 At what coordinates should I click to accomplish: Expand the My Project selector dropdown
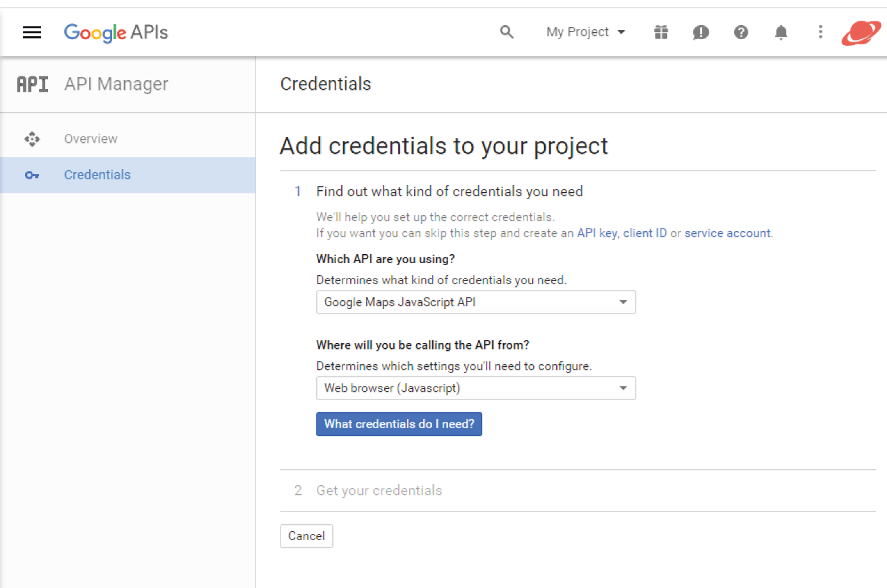pyautogui.click(x=585, y=32)
